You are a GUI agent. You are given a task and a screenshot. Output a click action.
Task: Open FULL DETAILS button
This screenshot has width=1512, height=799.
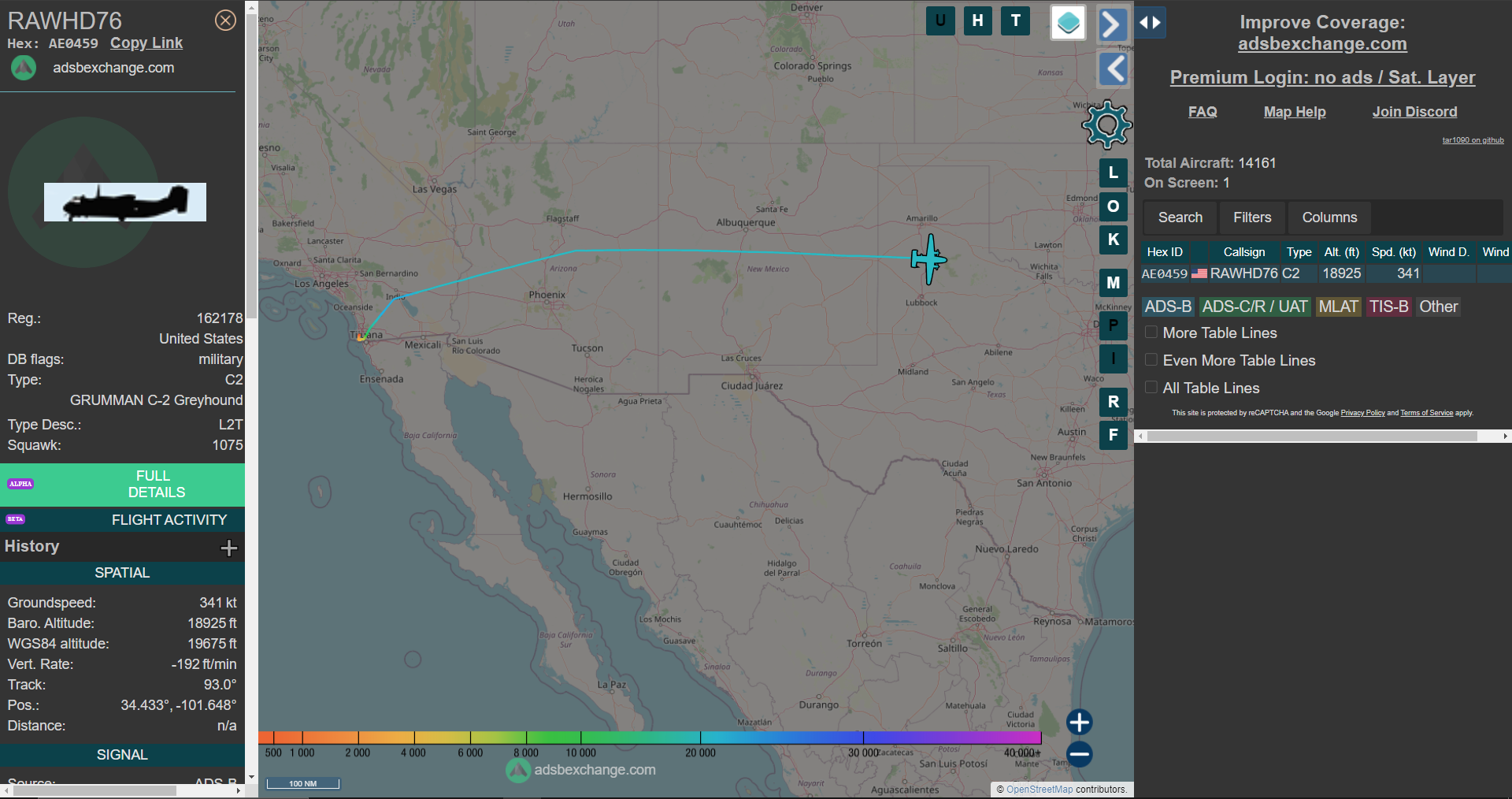(122, 484)
